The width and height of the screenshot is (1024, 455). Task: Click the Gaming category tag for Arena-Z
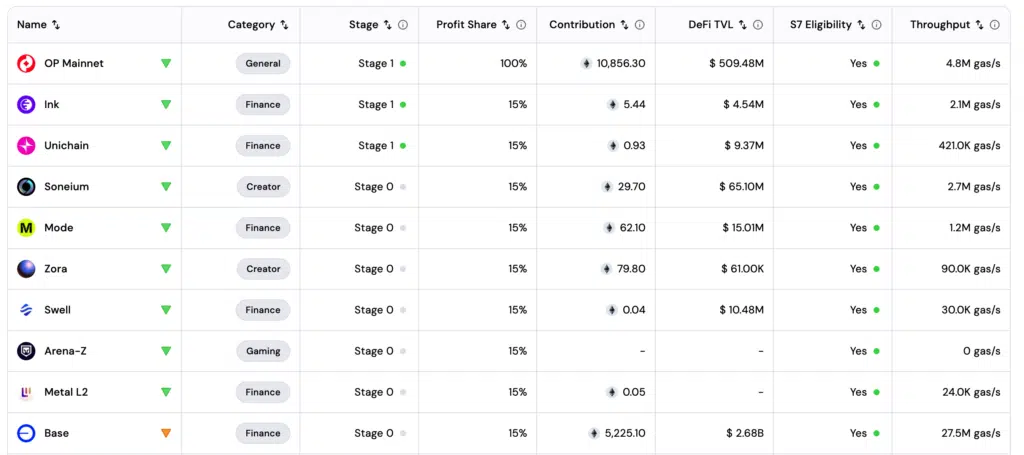pos(263,351)
